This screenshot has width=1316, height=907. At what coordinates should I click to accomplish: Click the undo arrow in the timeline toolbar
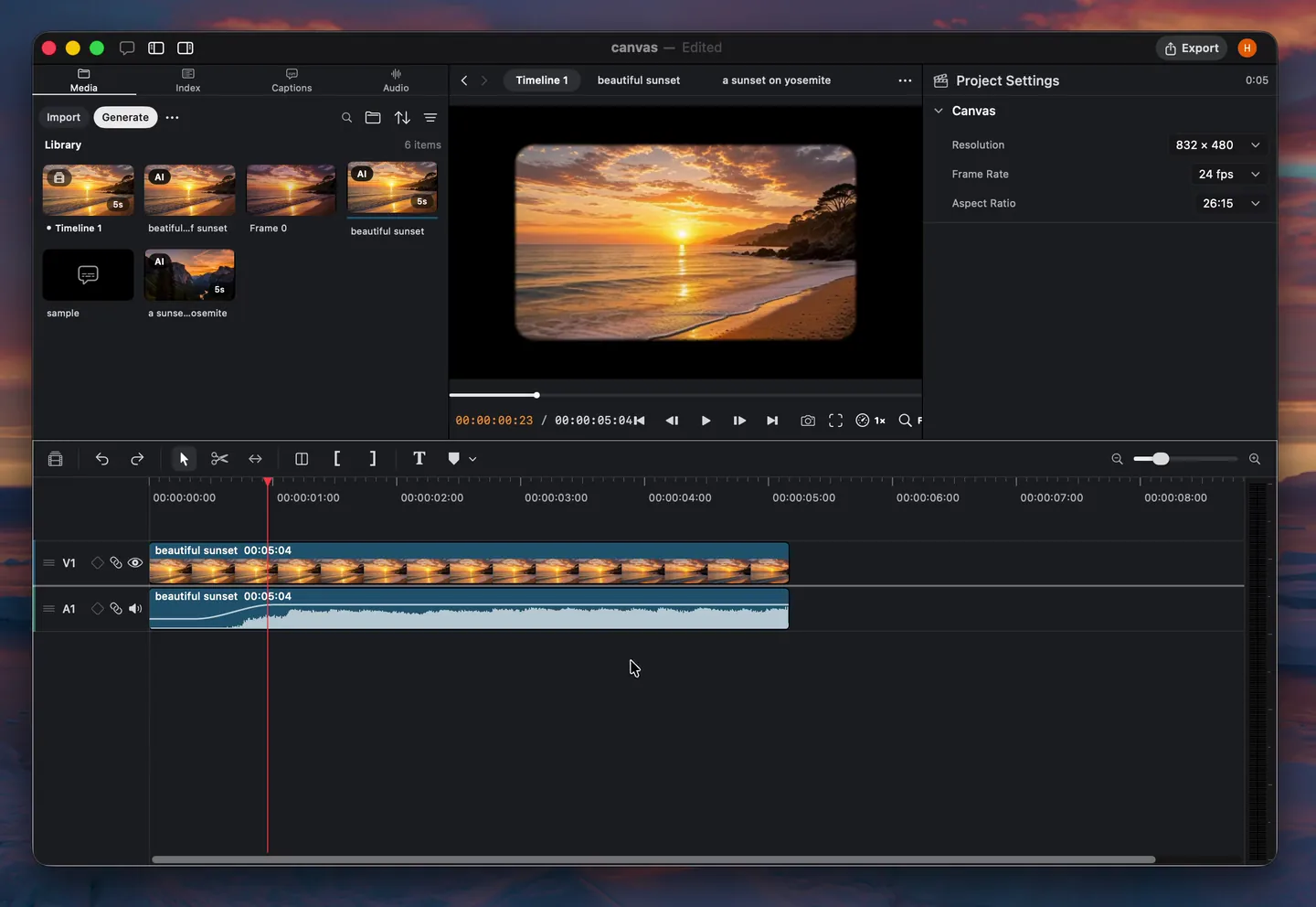point(102,459)
